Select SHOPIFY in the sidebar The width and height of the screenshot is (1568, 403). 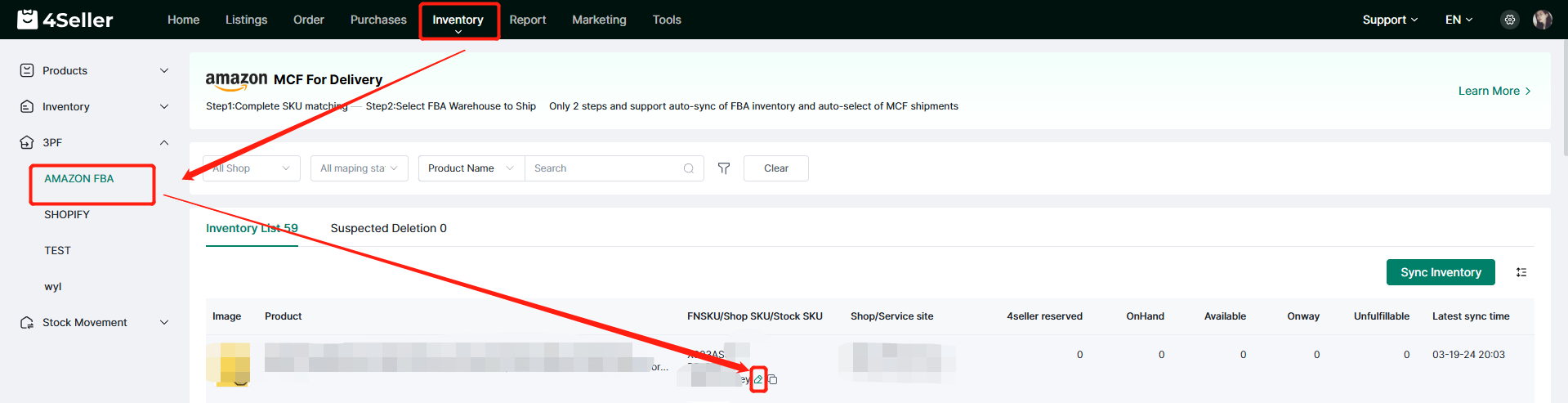pos(67,214)
